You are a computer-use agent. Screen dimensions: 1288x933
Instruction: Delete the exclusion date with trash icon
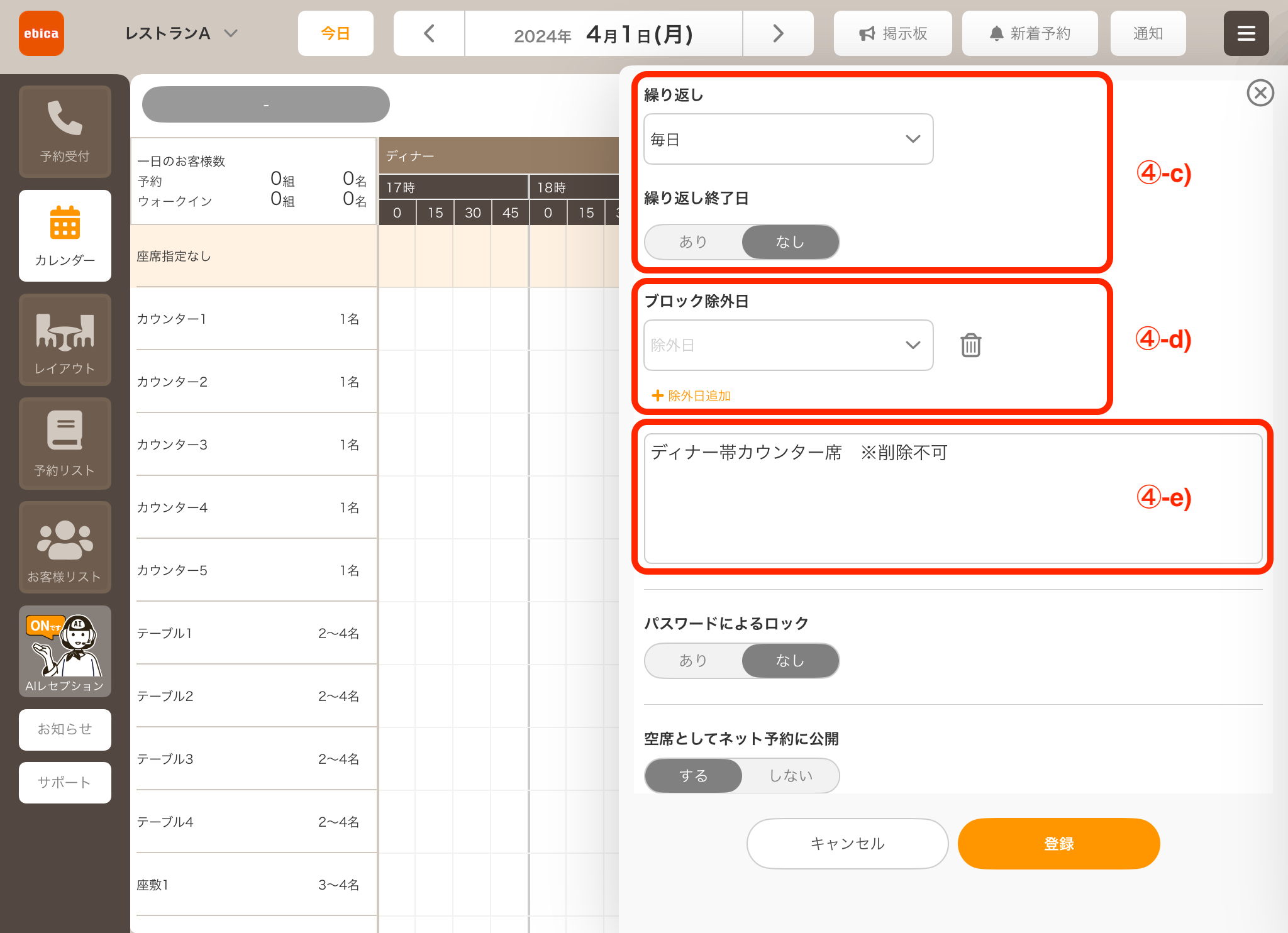(x=970, y=345)
